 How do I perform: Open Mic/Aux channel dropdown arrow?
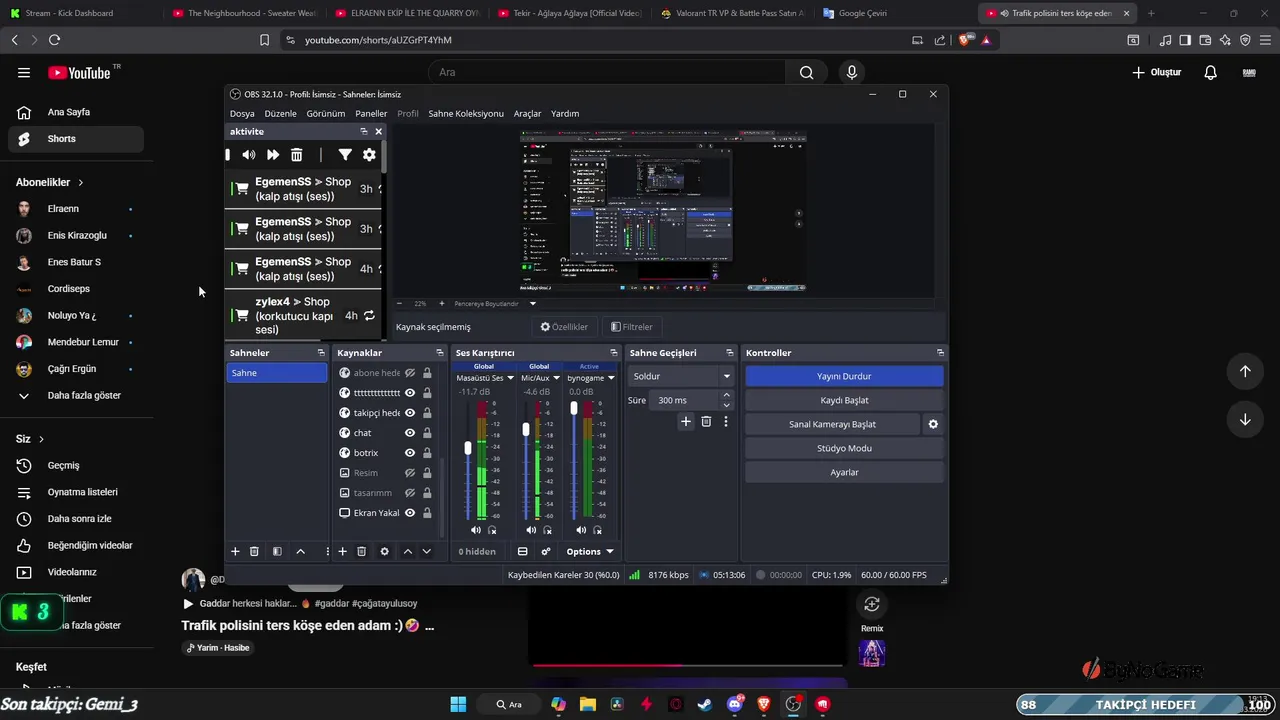pyautogui.click(x=556, y=378)
